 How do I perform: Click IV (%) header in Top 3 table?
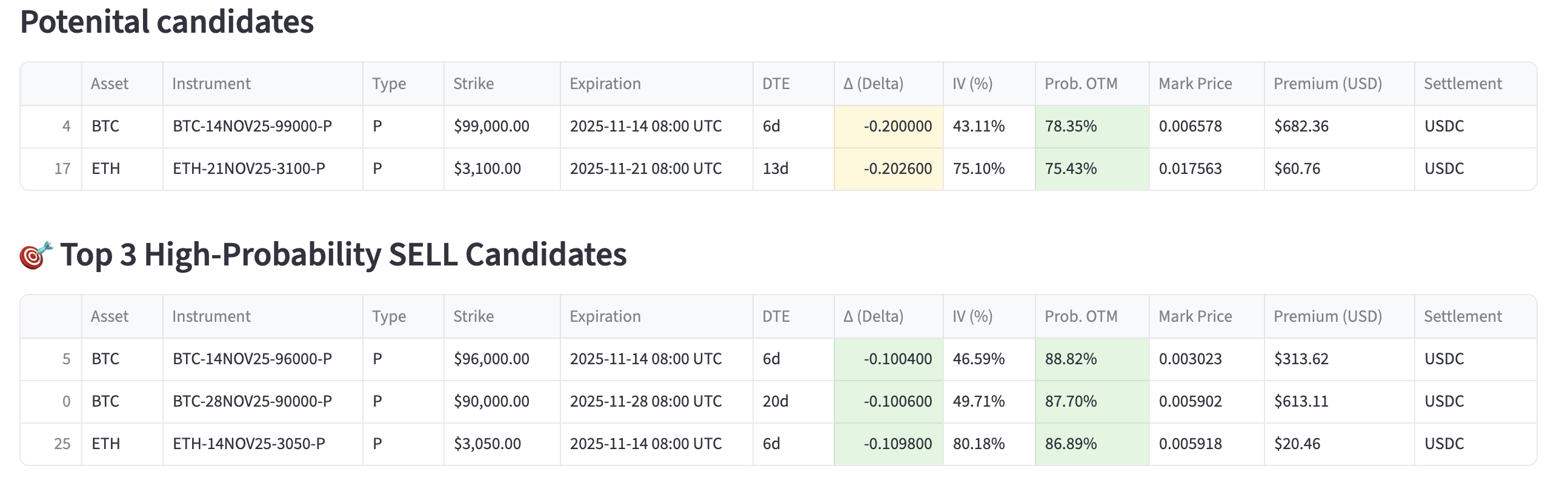(x=972, y=316)
